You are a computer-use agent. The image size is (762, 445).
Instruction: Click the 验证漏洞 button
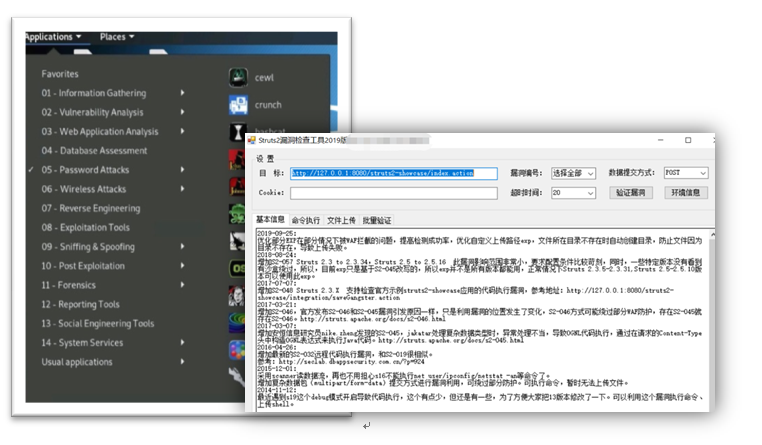630,193
